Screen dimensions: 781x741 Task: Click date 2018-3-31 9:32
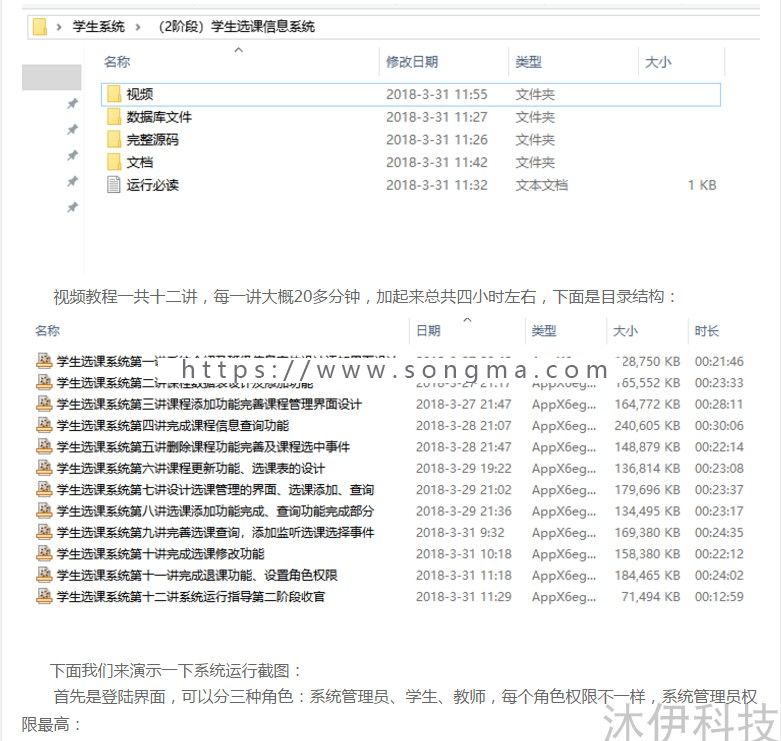coord(460,532)
